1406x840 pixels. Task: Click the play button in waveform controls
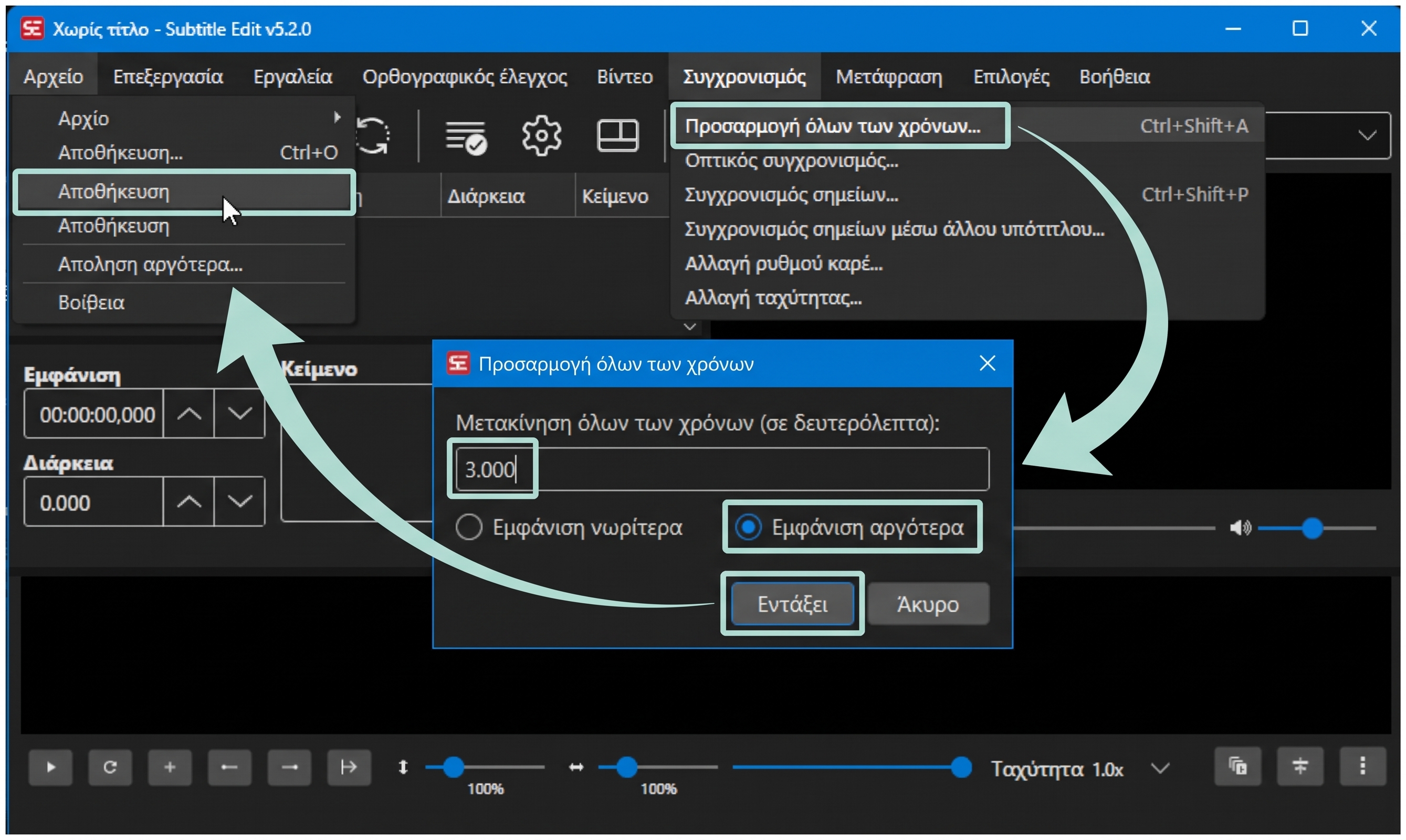coord(50,768)
